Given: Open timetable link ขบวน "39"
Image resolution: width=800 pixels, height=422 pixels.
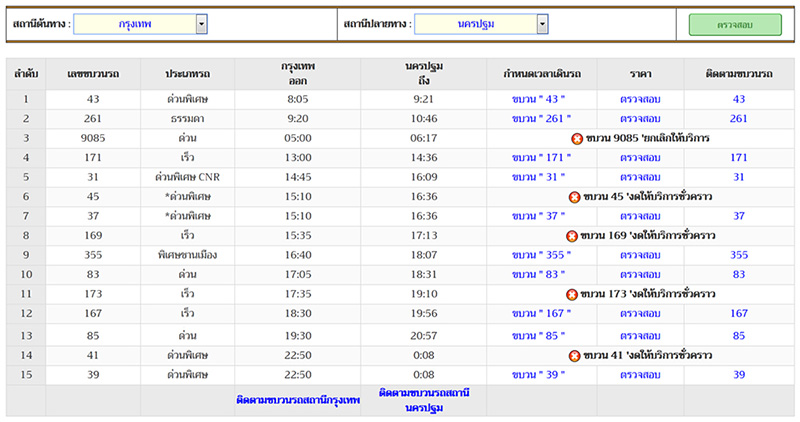Looking at the screenshot, I should tap(540, 375).
